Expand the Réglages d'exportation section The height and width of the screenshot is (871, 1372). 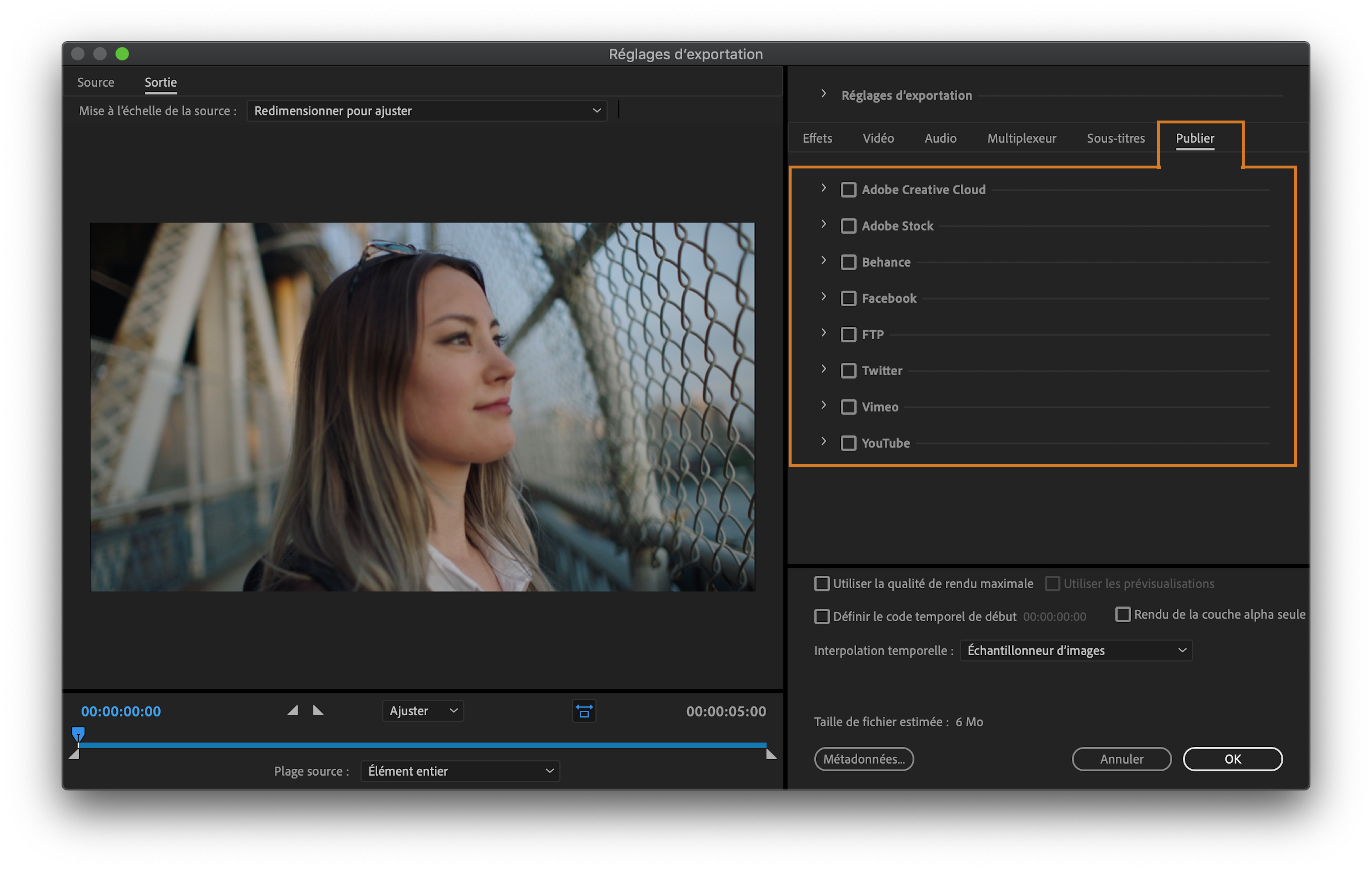tap(823, 94)
